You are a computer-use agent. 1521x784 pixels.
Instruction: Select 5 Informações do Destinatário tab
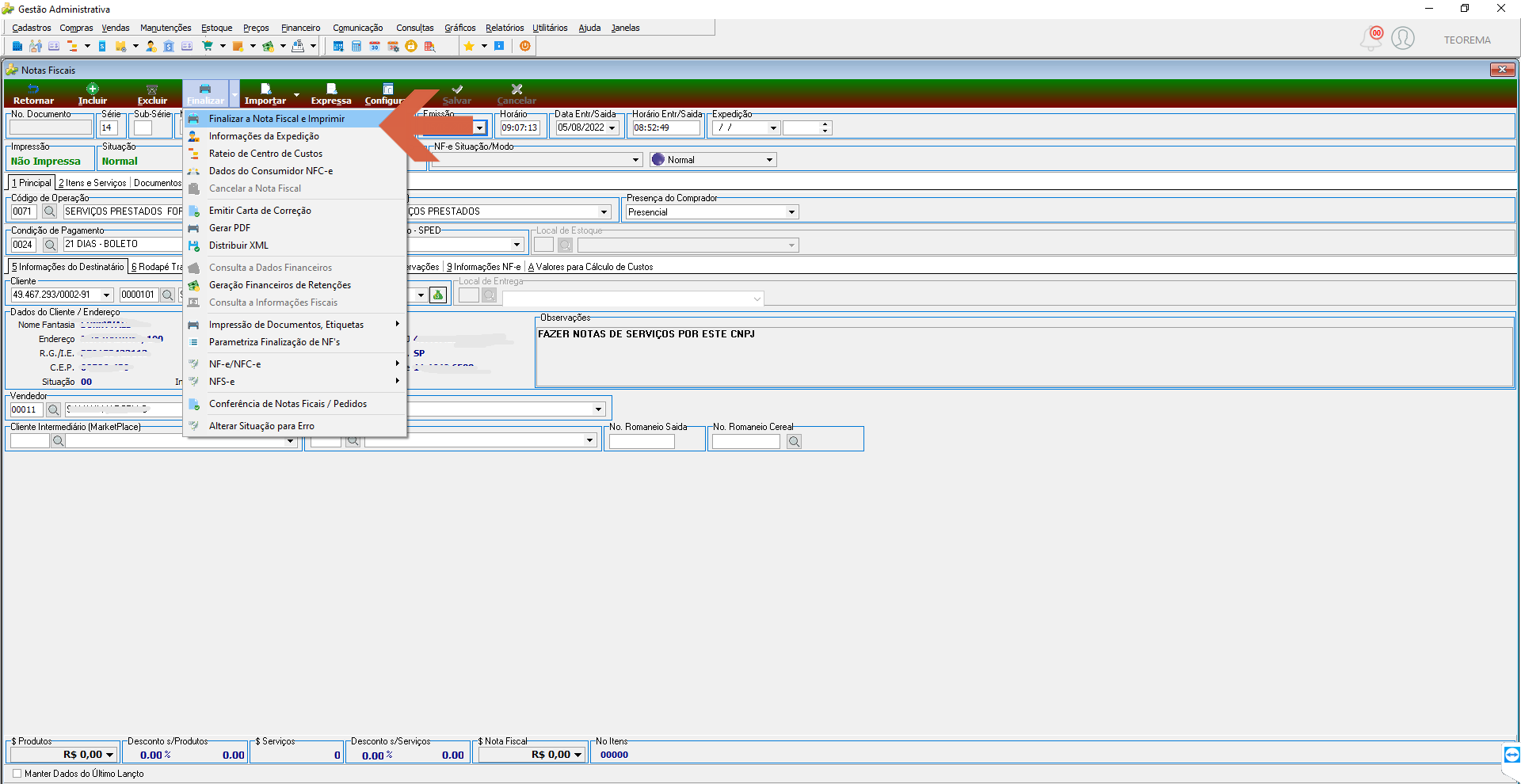tap(68, 267)
